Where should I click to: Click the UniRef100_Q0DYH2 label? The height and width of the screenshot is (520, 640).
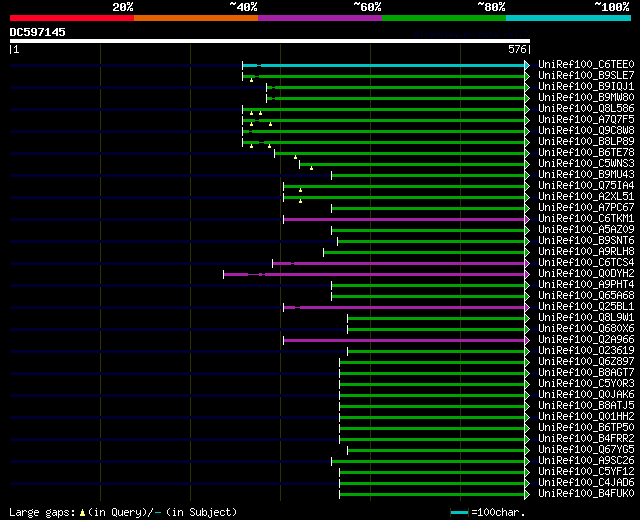click(x=586, y=274)
